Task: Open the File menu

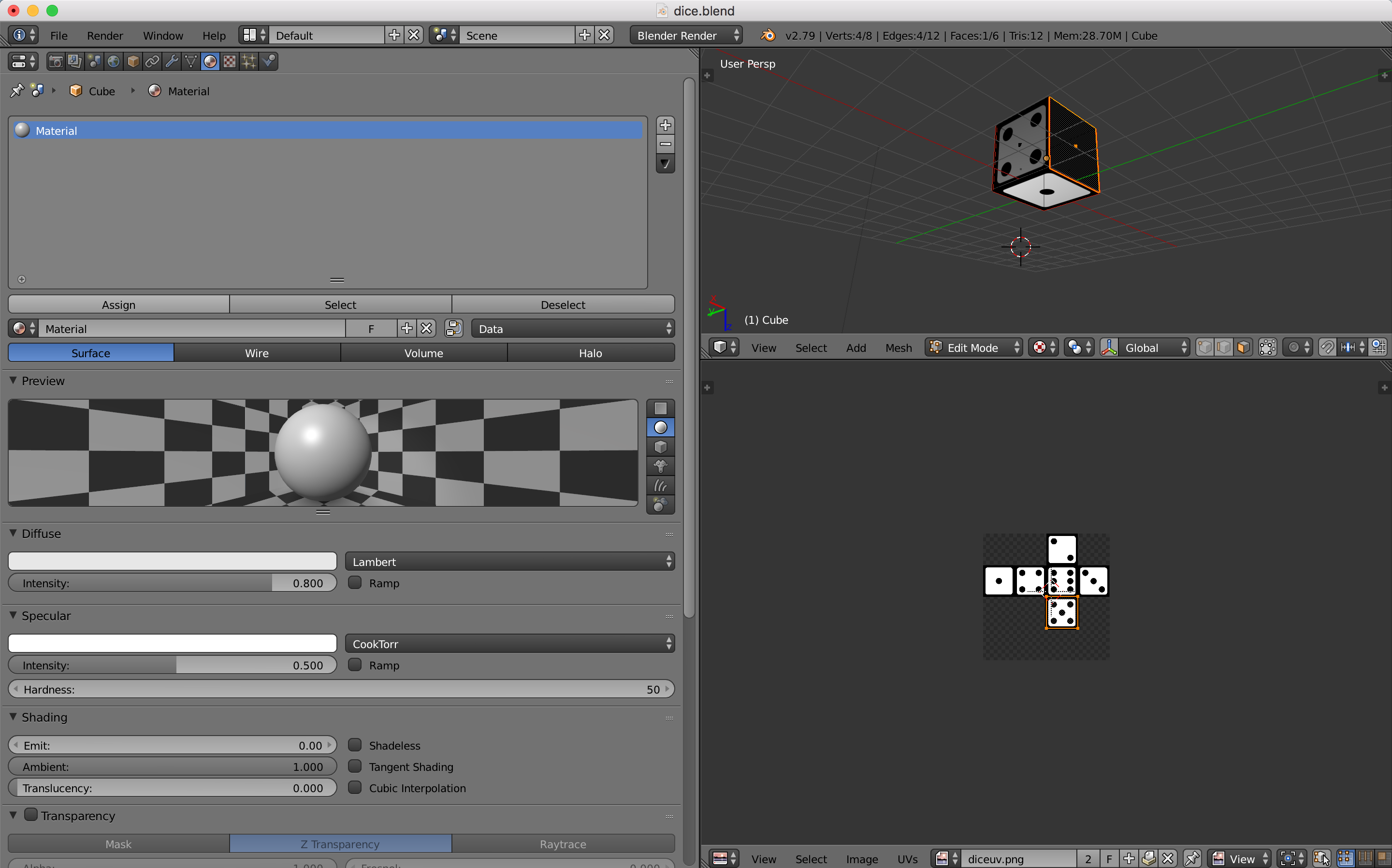Action: [x=58, y=36]
